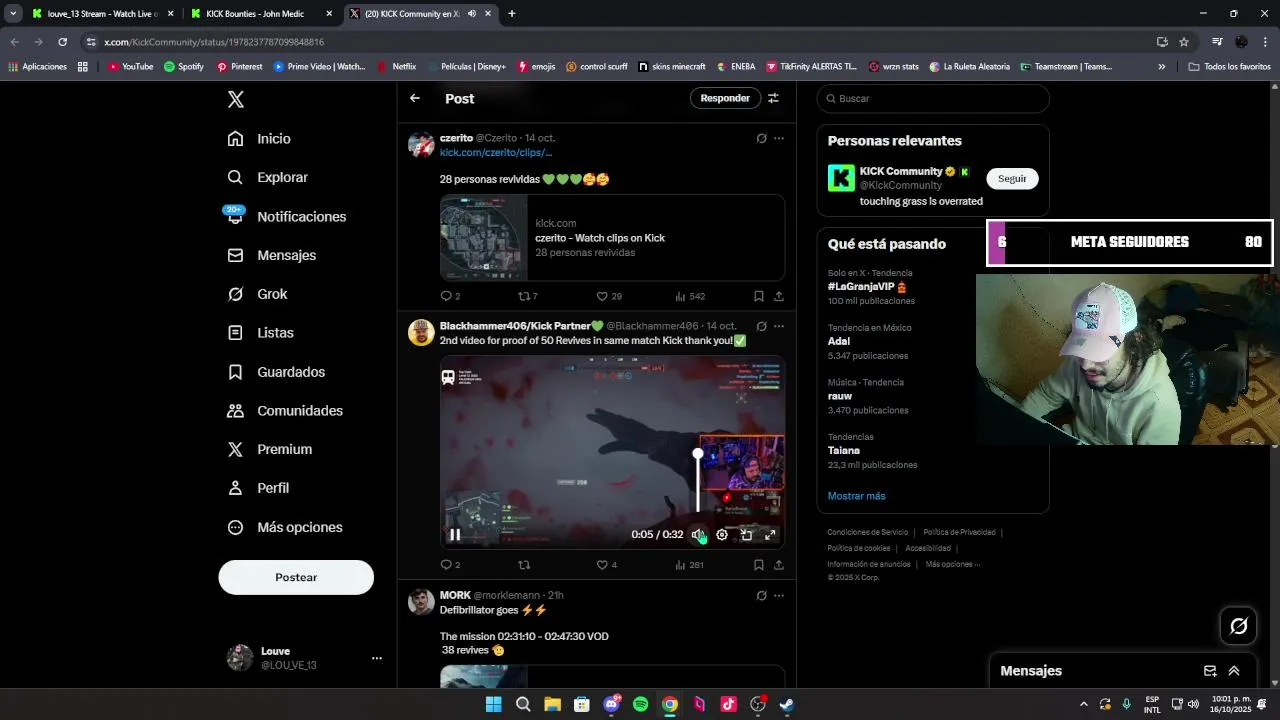Follow KICK Community with Seguir
This screenshot has height=720, width=1280.
click(x=1012, y=178)
